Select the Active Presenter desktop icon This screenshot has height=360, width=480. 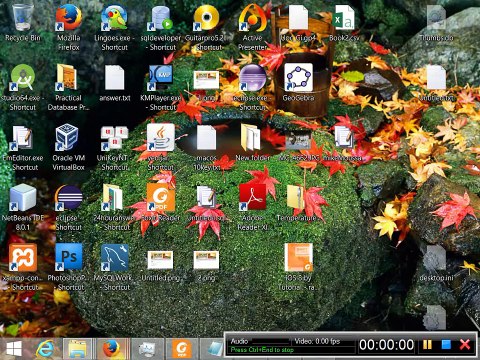(252, 17)
